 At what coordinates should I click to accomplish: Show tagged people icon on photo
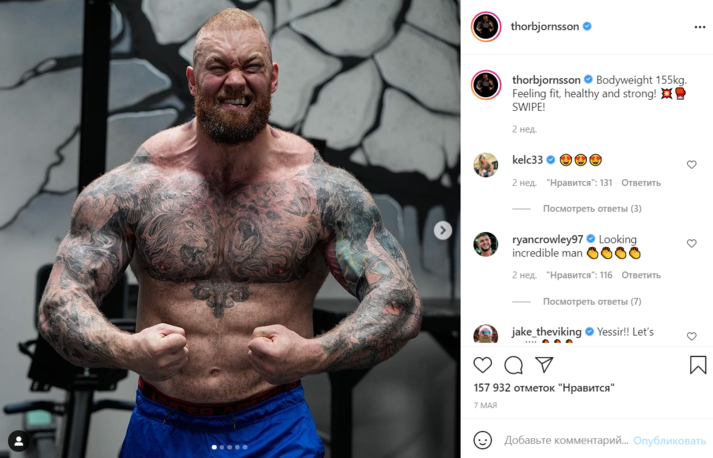coord(19,441)
